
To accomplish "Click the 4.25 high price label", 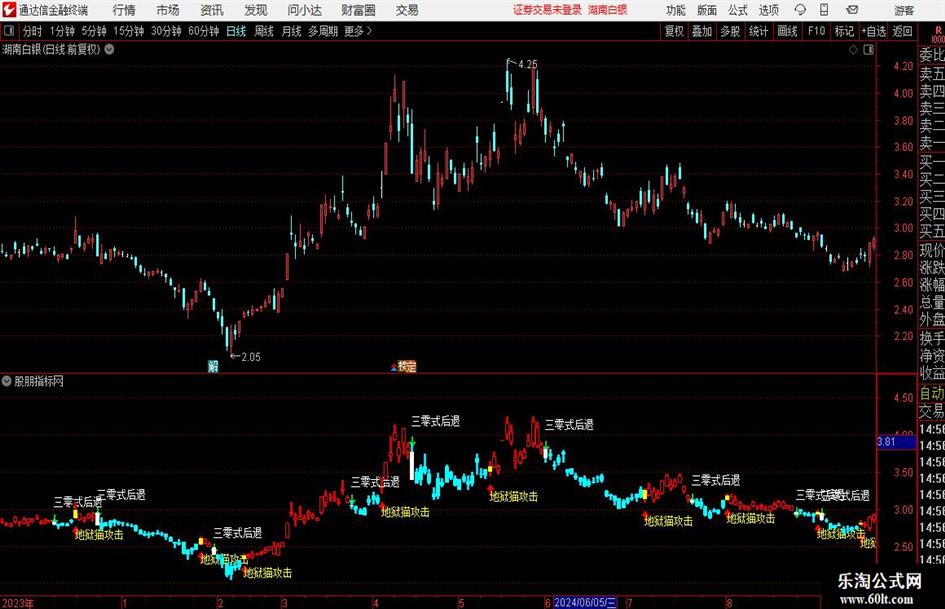I will 527,64.
